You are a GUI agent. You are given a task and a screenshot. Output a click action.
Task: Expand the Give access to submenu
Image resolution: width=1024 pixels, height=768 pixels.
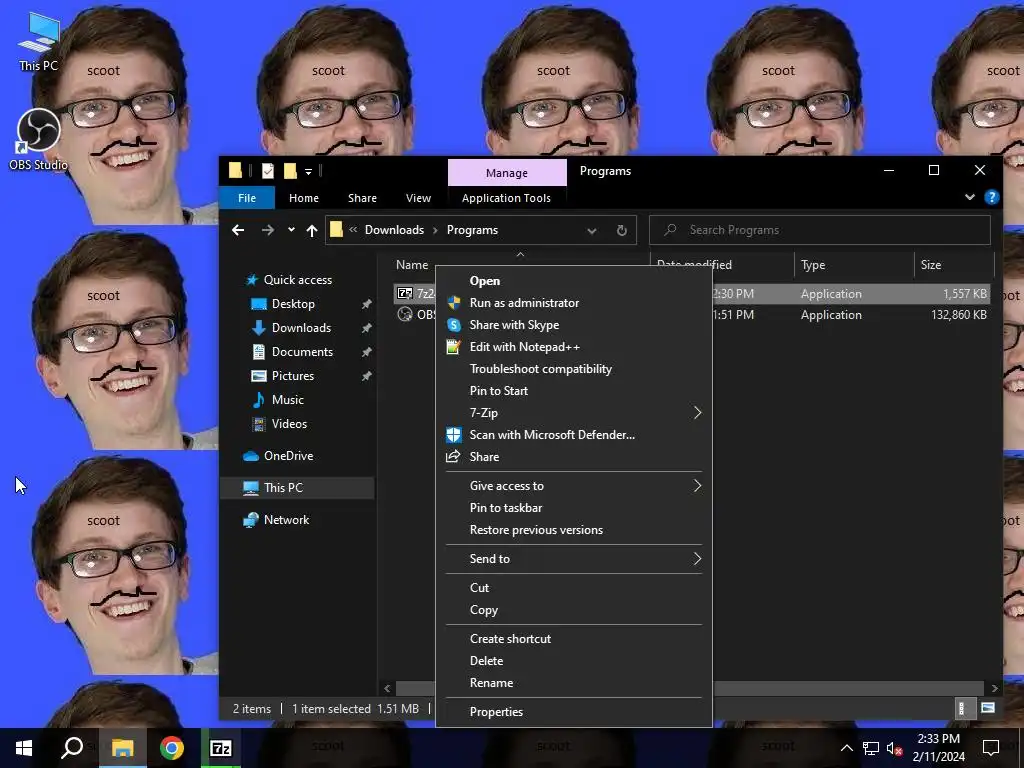tap(574, 486)
